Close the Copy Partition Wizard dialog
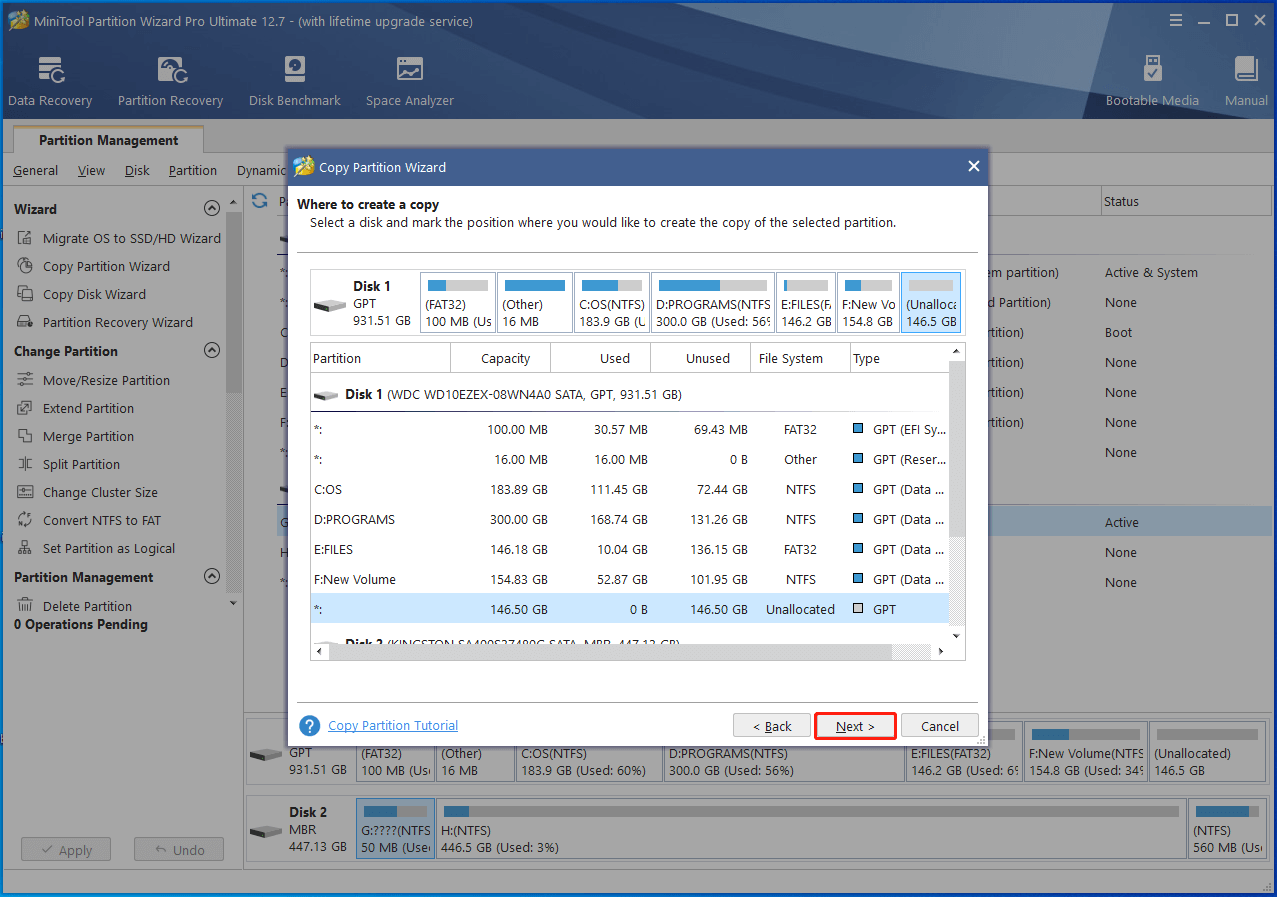Image resolution: width=1277 pixels, height=897 pixels. click(974, 167)
